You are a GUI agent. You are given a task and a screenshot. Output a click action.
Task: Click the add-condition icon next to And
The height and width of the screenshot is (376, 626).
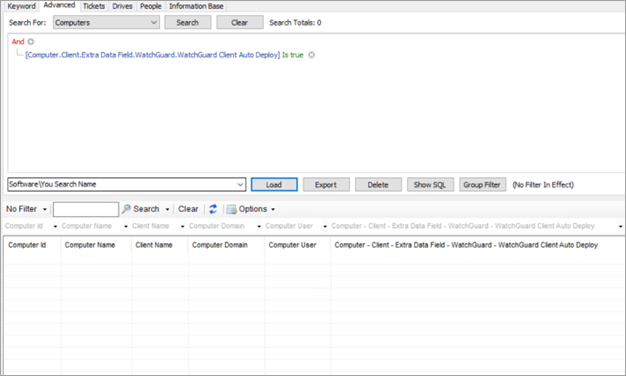[31, 42]
